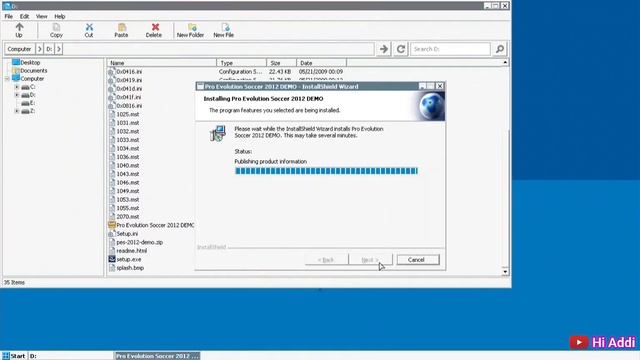The height and width of the screenshot is (360, 640).
Task: Select drive Z: in the tree
Action: click(28, 111)
